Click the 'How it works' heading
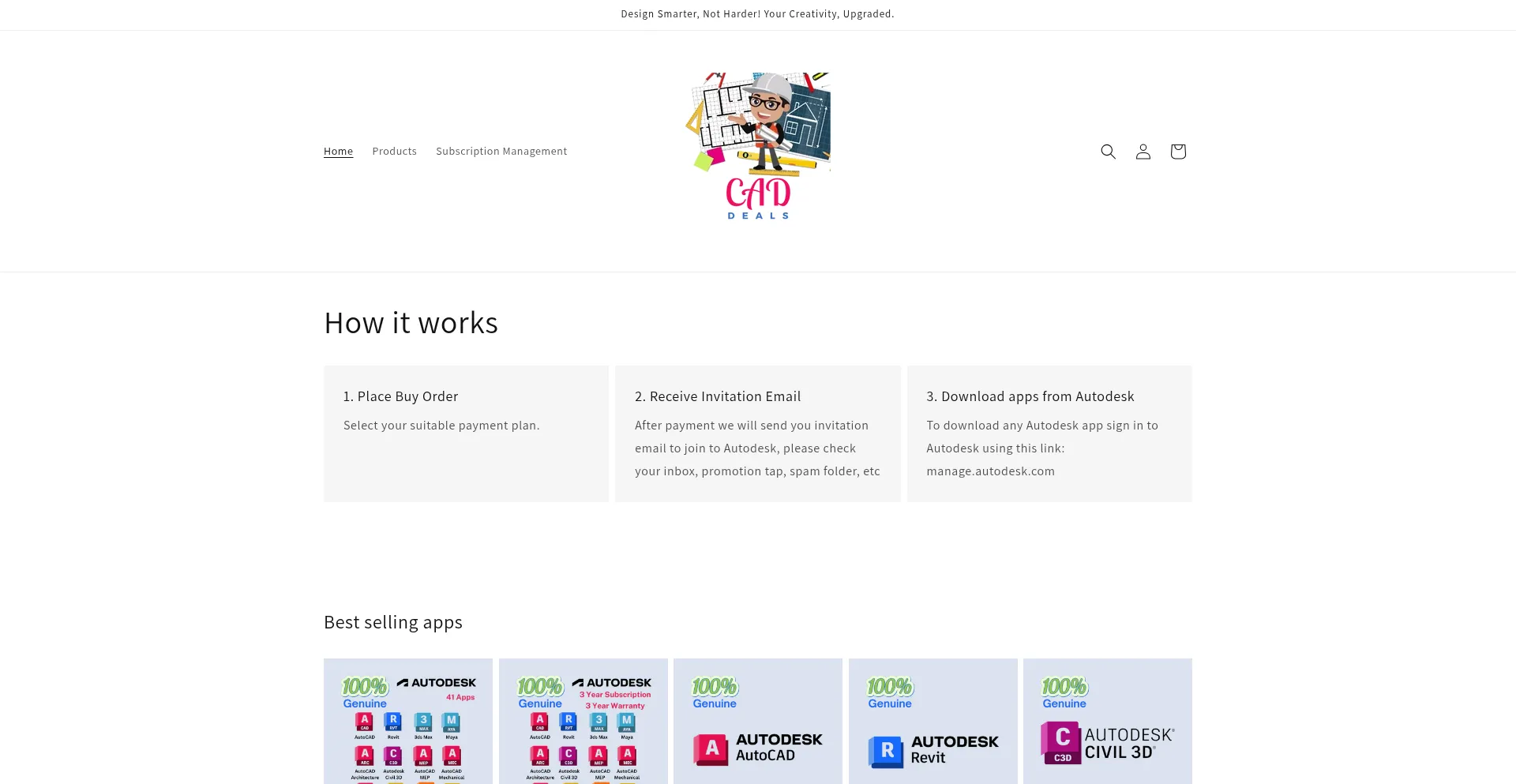 tap(411, 323)
